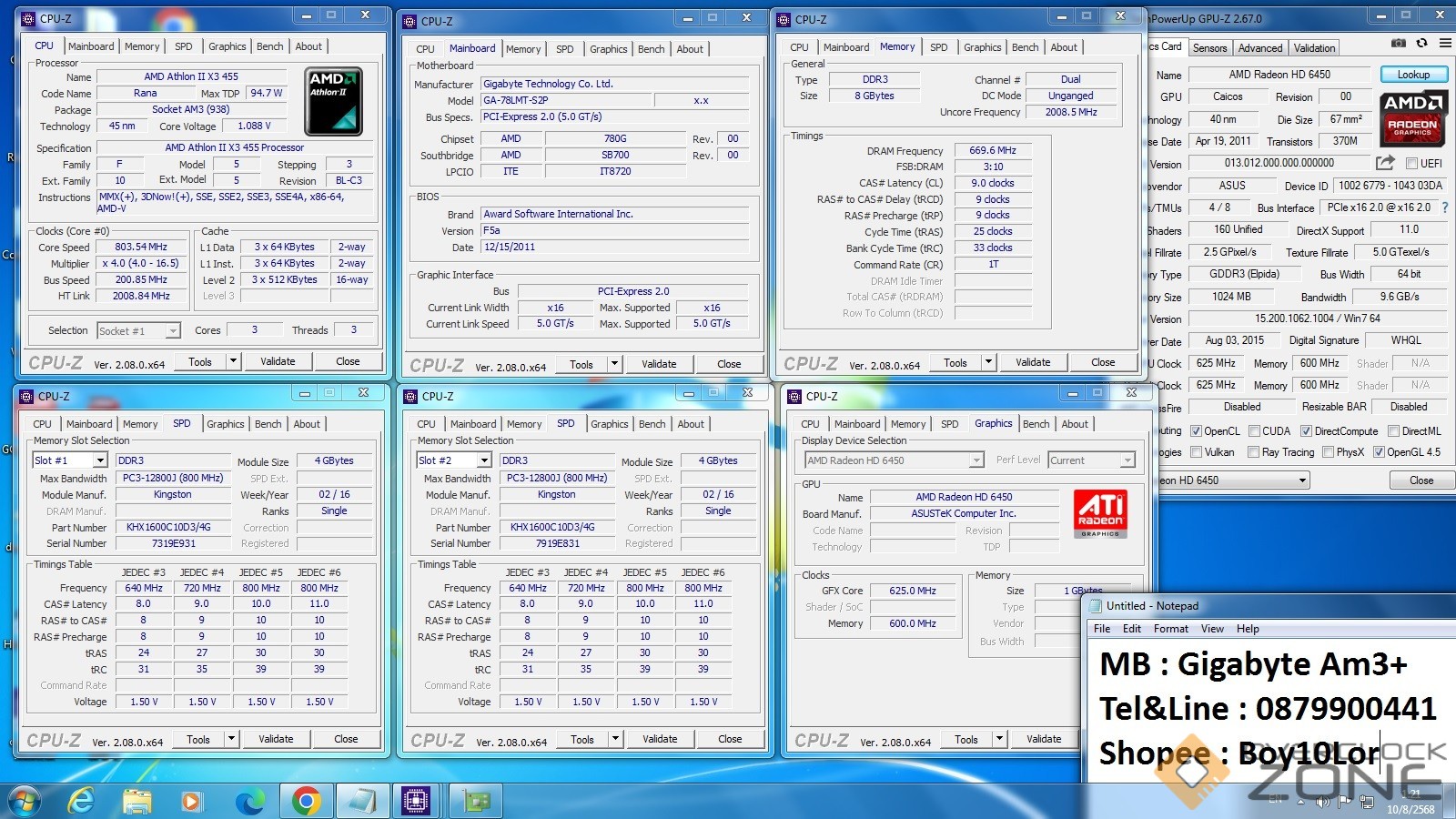1456x819 pixels.
Task: Click the Tools dropdown arrow in the Mainboard window
Action: pos(615,364)
